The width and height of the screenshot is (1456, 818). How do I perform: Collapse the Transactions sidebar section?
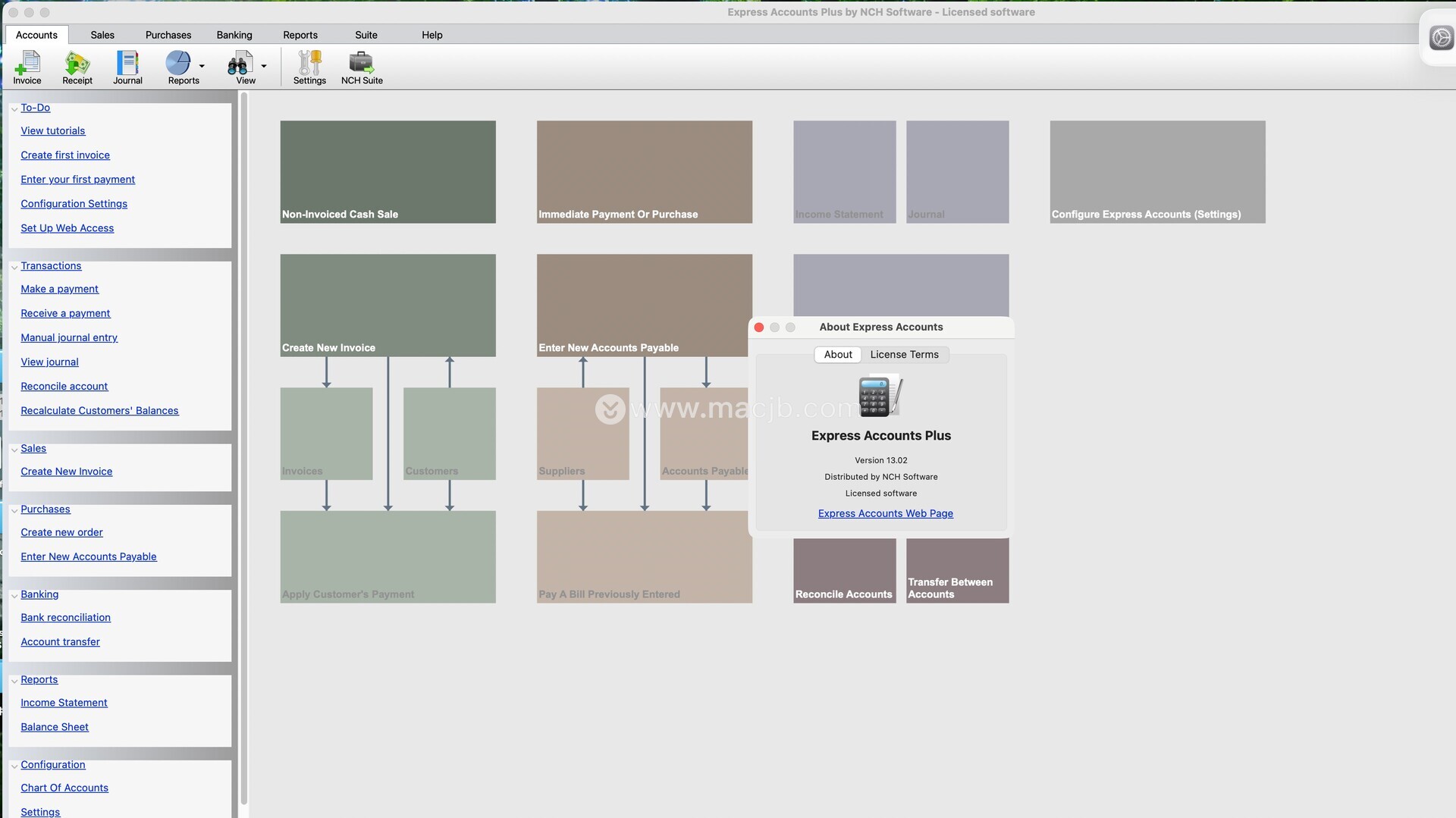pyautogui.click(x=14, y=267)
